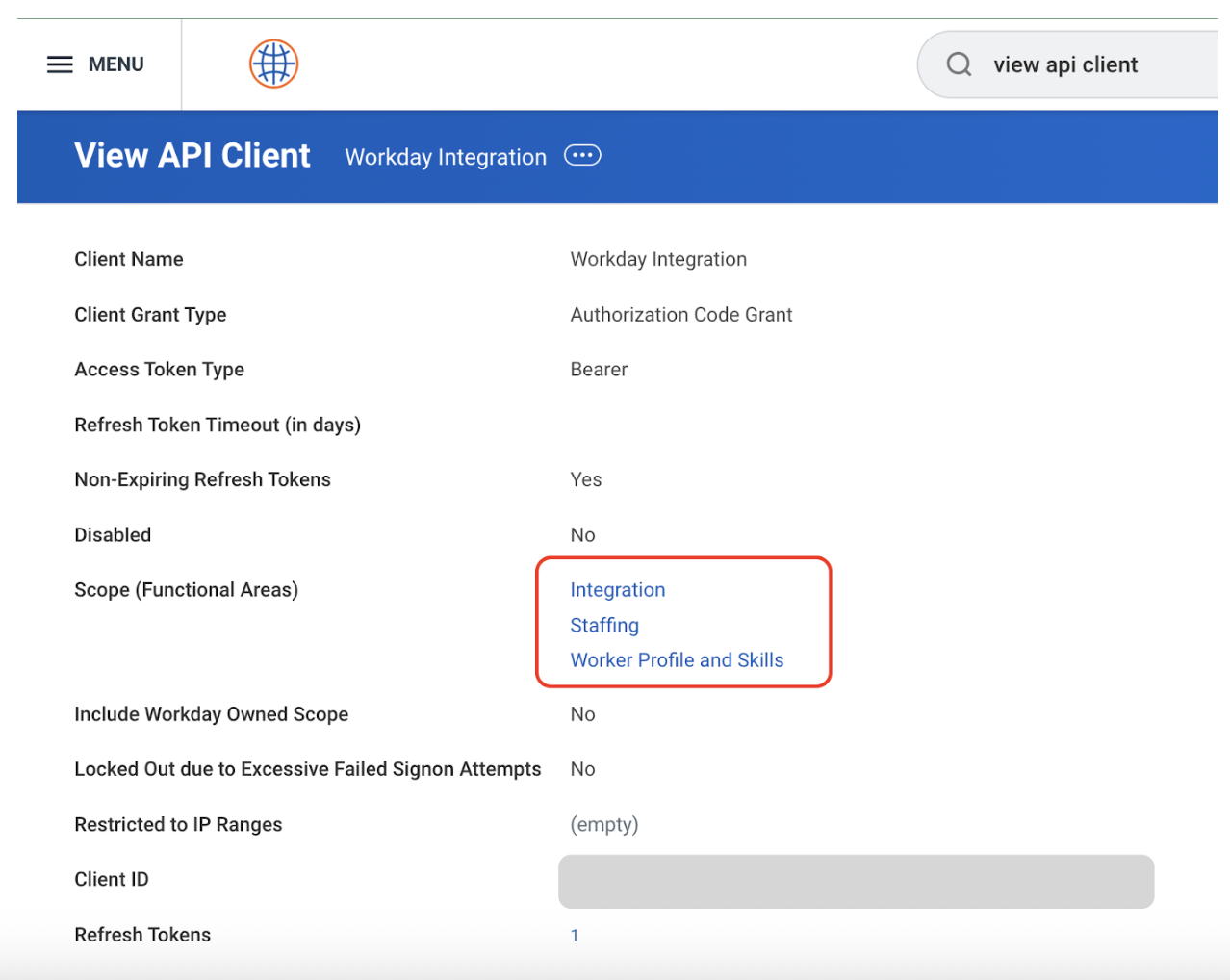Open the Staffing scope link
Screen dimensions: 1230x980
tap(603, 626)
